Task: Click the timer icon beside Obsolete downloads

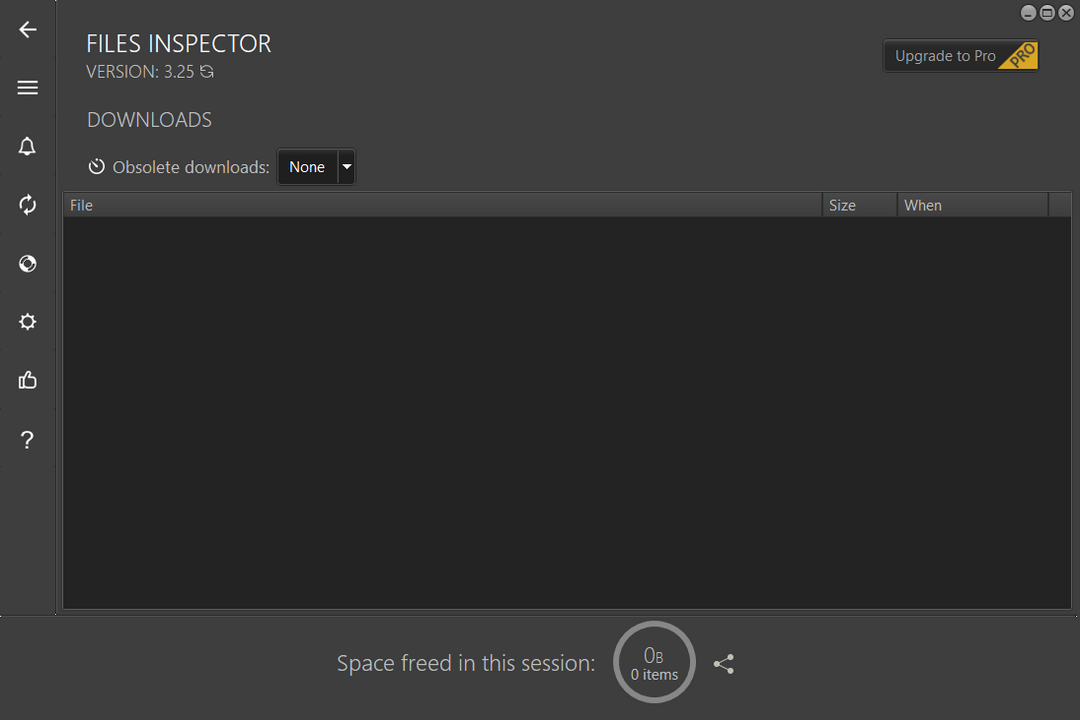Action: [x=97, y=167]
